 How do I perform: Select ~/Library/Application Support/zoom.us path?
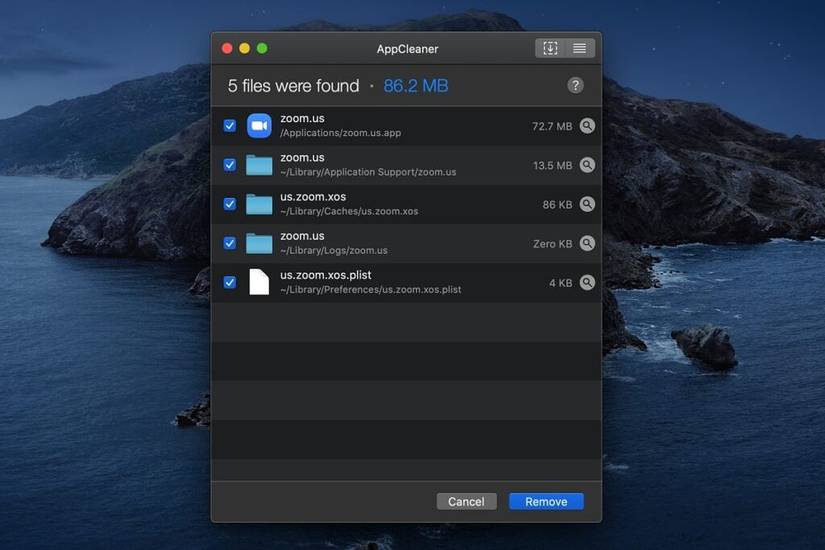click(x=368, y=172)
